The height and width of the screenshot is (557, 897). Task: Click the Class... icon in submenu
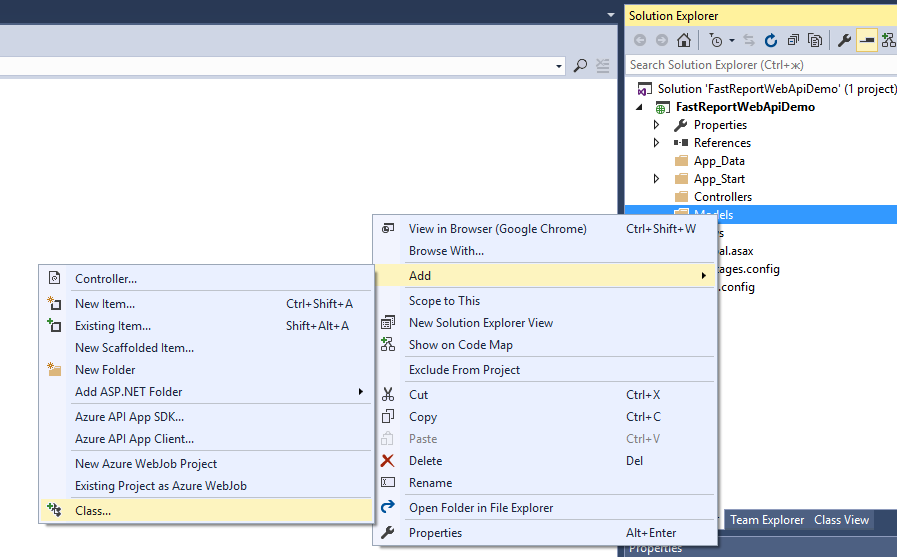54,510
